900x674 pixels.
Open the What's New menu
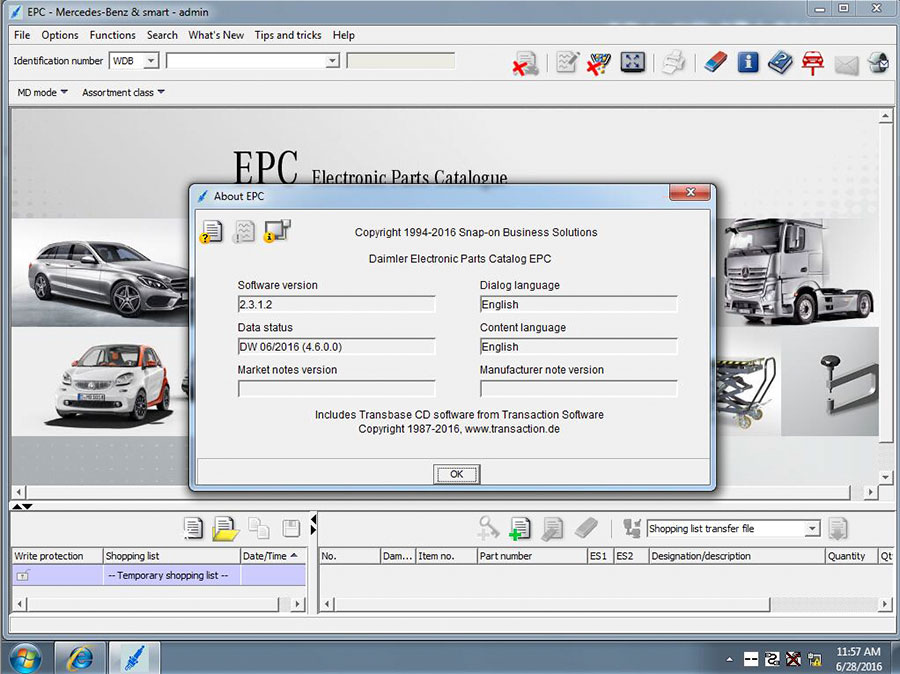click(x=216, y=35)
